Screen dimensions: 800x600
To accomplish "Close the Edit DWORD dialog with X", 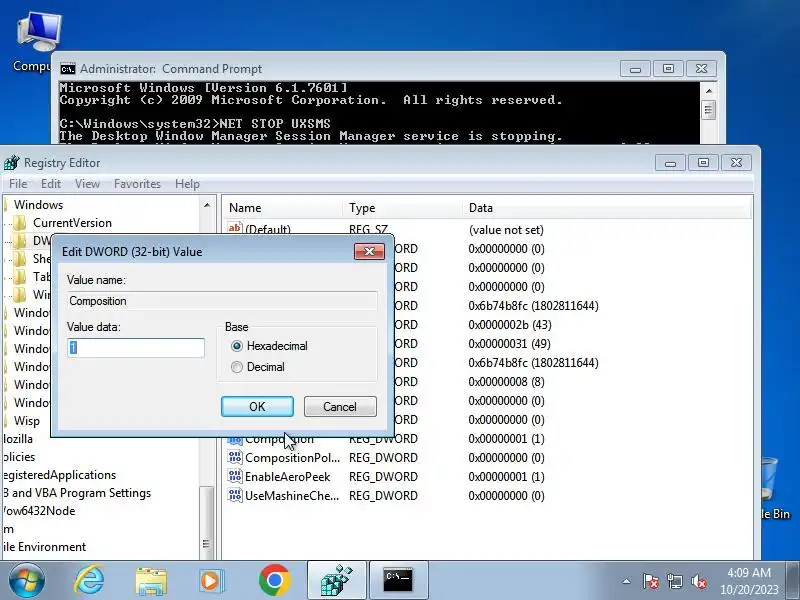I will click(x=369, y=251).
